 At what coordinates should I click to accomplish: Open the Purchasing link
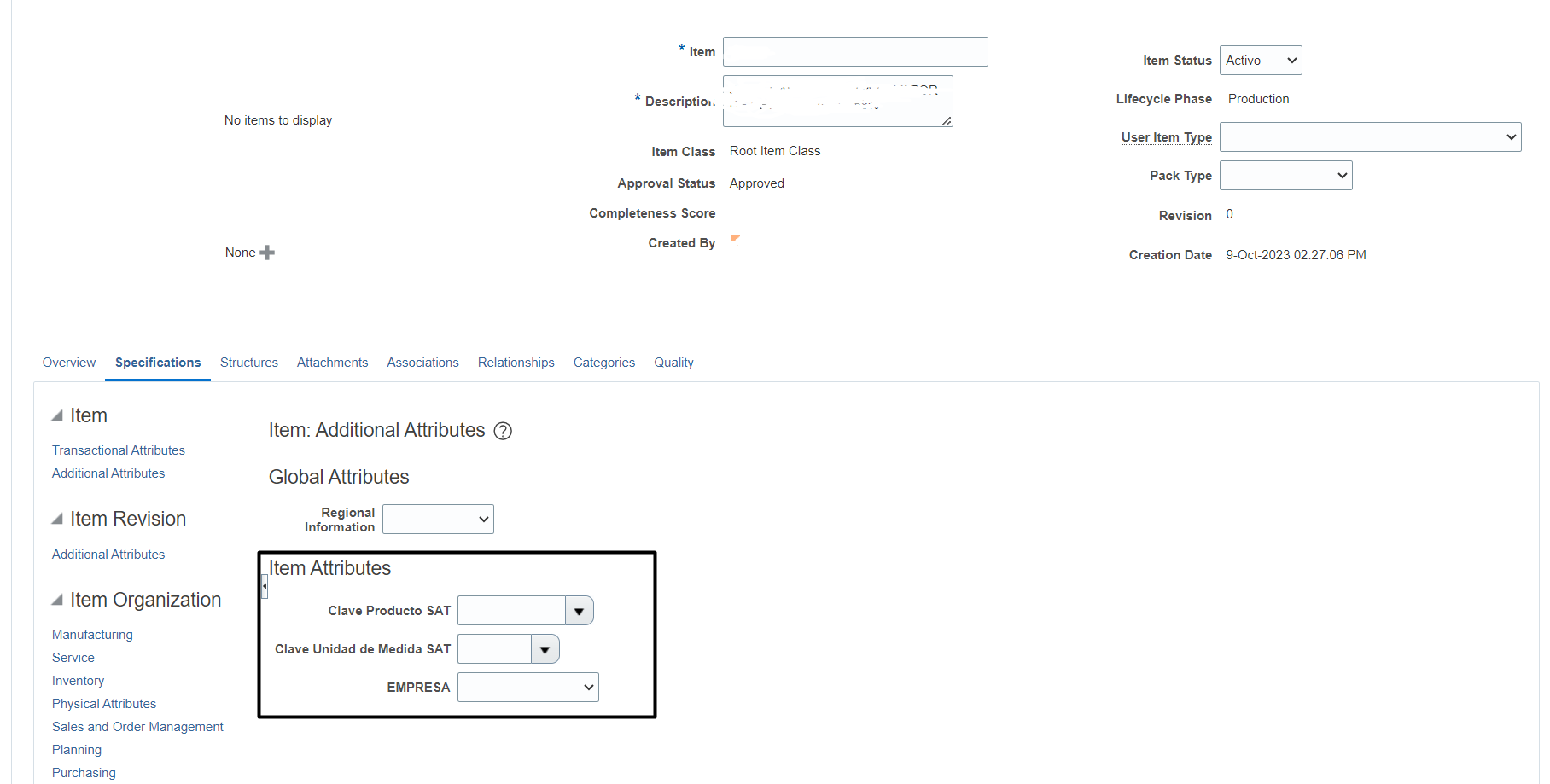coord(83,772)
